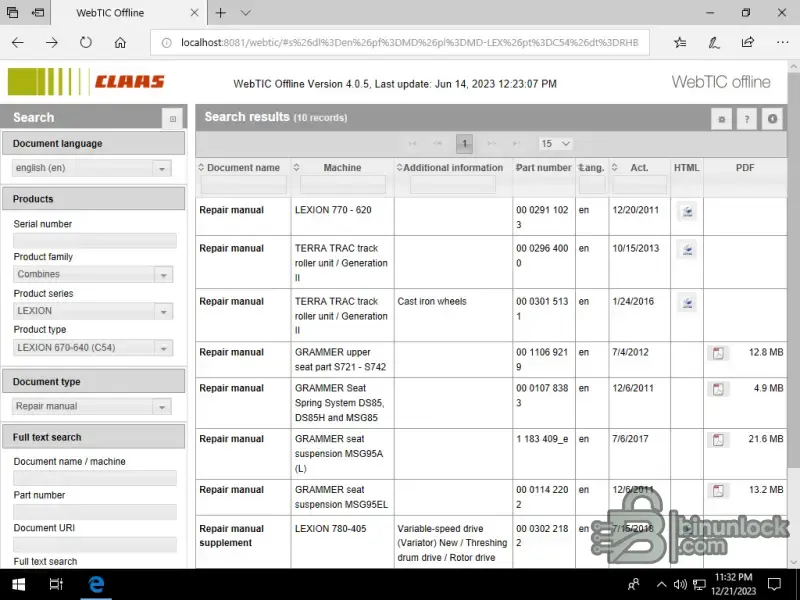Image resolution: width=800 pixels, height=600 pixels.
Task: Select the WebTIC Offline browser tab
Action: pyautogui.click(x=130, y=13)
